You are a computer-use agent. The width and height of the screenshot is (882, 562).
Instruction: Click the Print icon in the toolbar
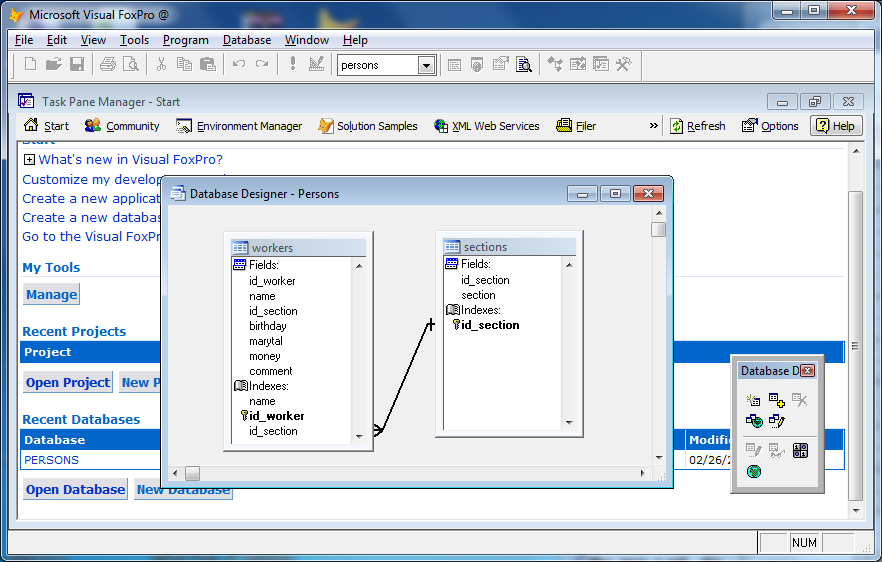107,64
